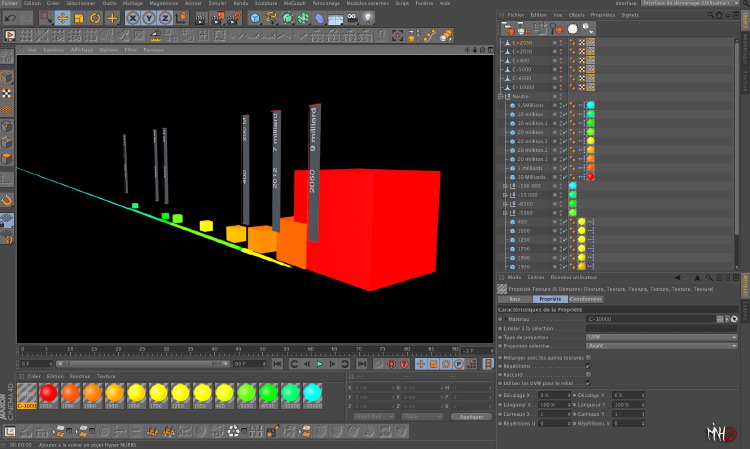
Task: Toggle the Raccord checkbox
Action: [588, 374]
